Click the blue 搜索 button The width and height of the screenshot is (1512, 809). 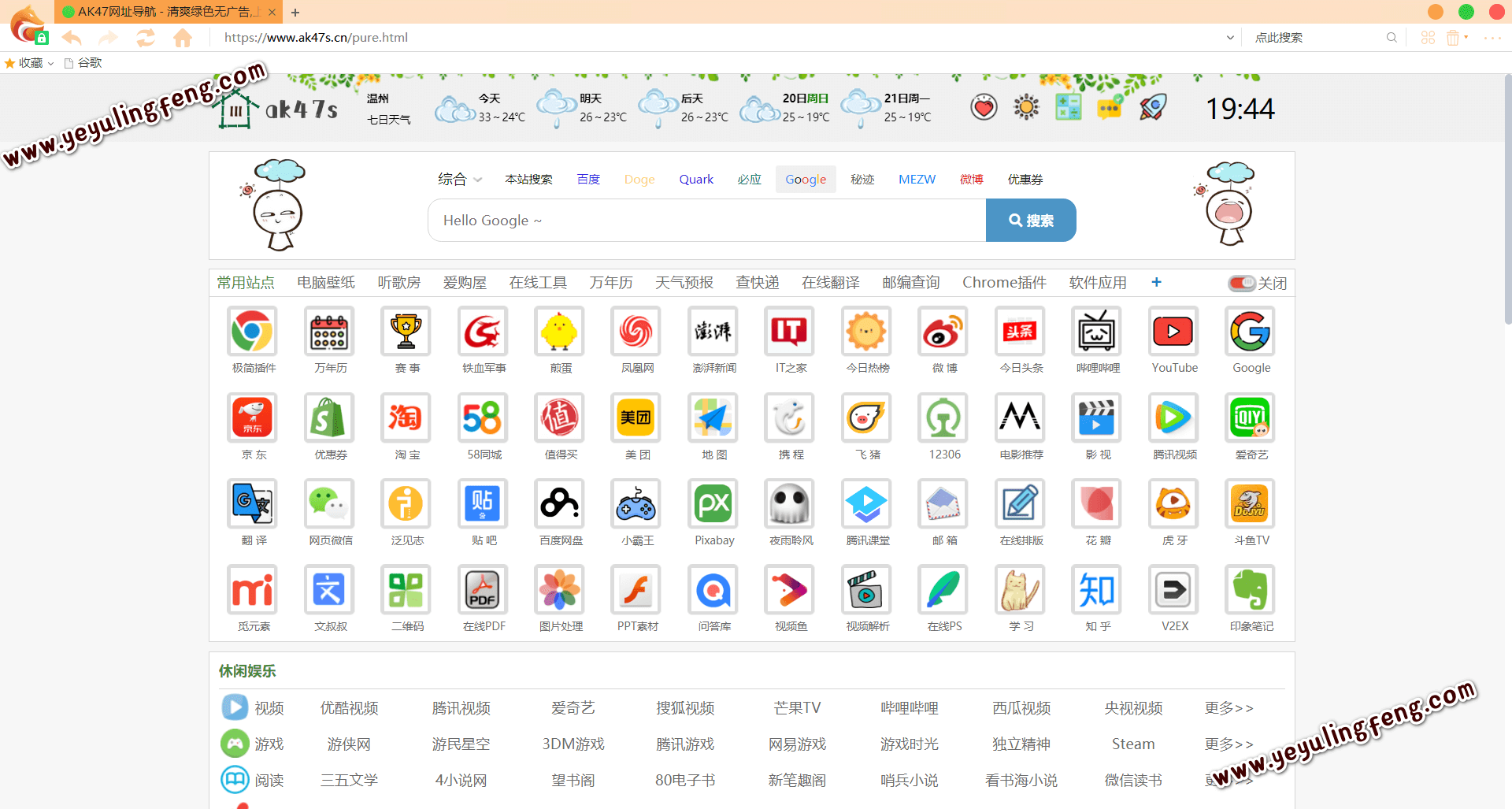click(x=1031, y=221)
